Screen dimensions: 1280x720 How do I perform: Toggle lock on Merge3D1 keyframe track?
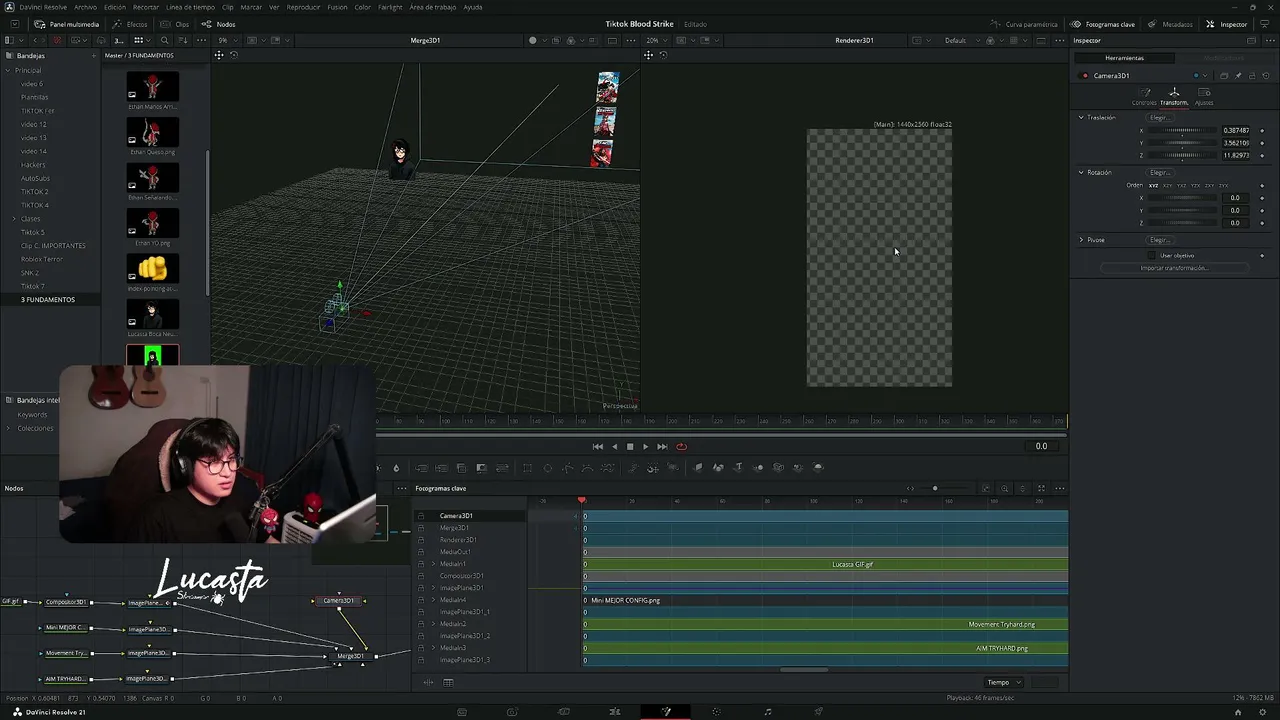tap(421, 528)
